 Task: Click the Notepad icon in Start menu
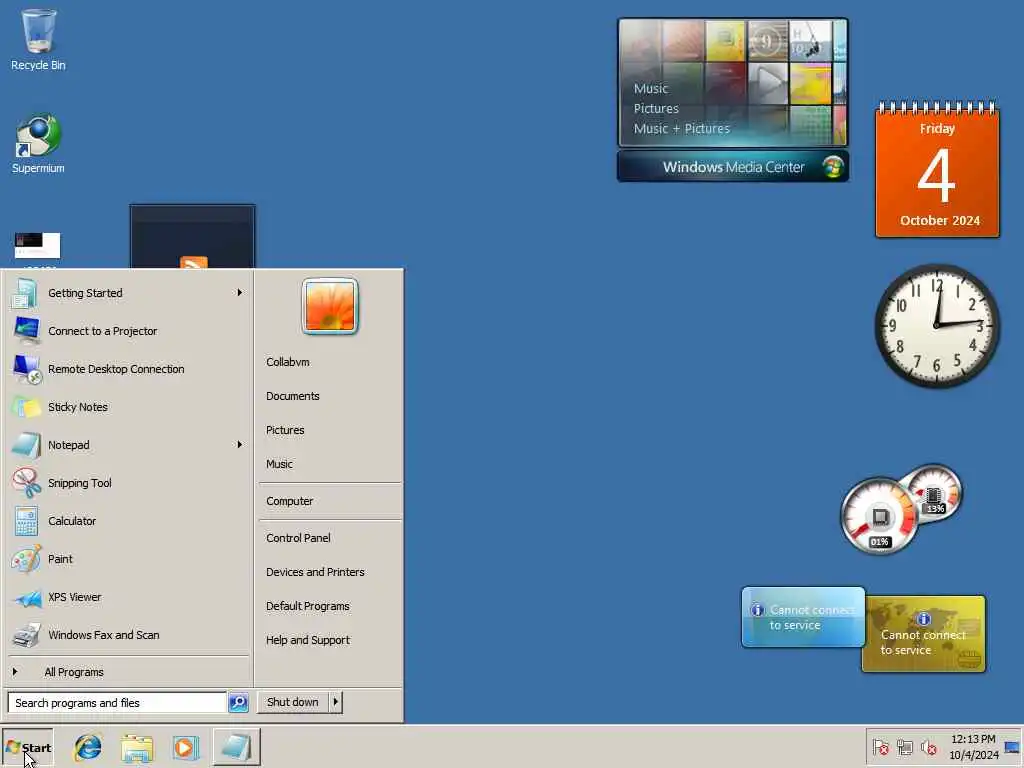[26, 445]
